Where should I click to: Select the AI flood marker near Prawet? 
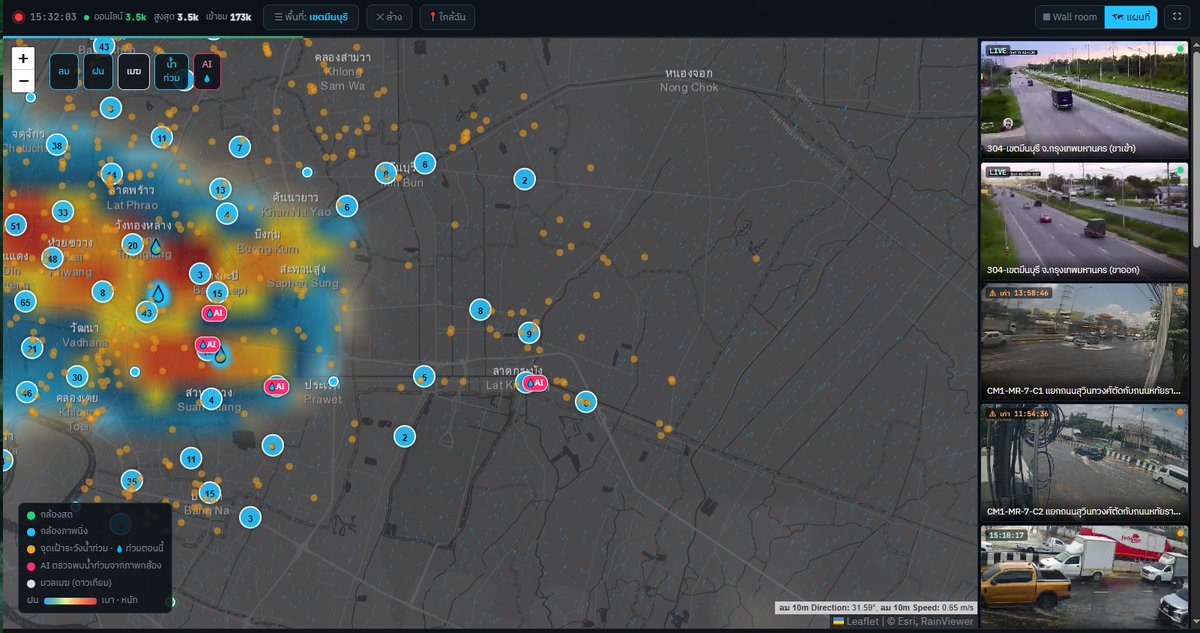pos(276,386)
